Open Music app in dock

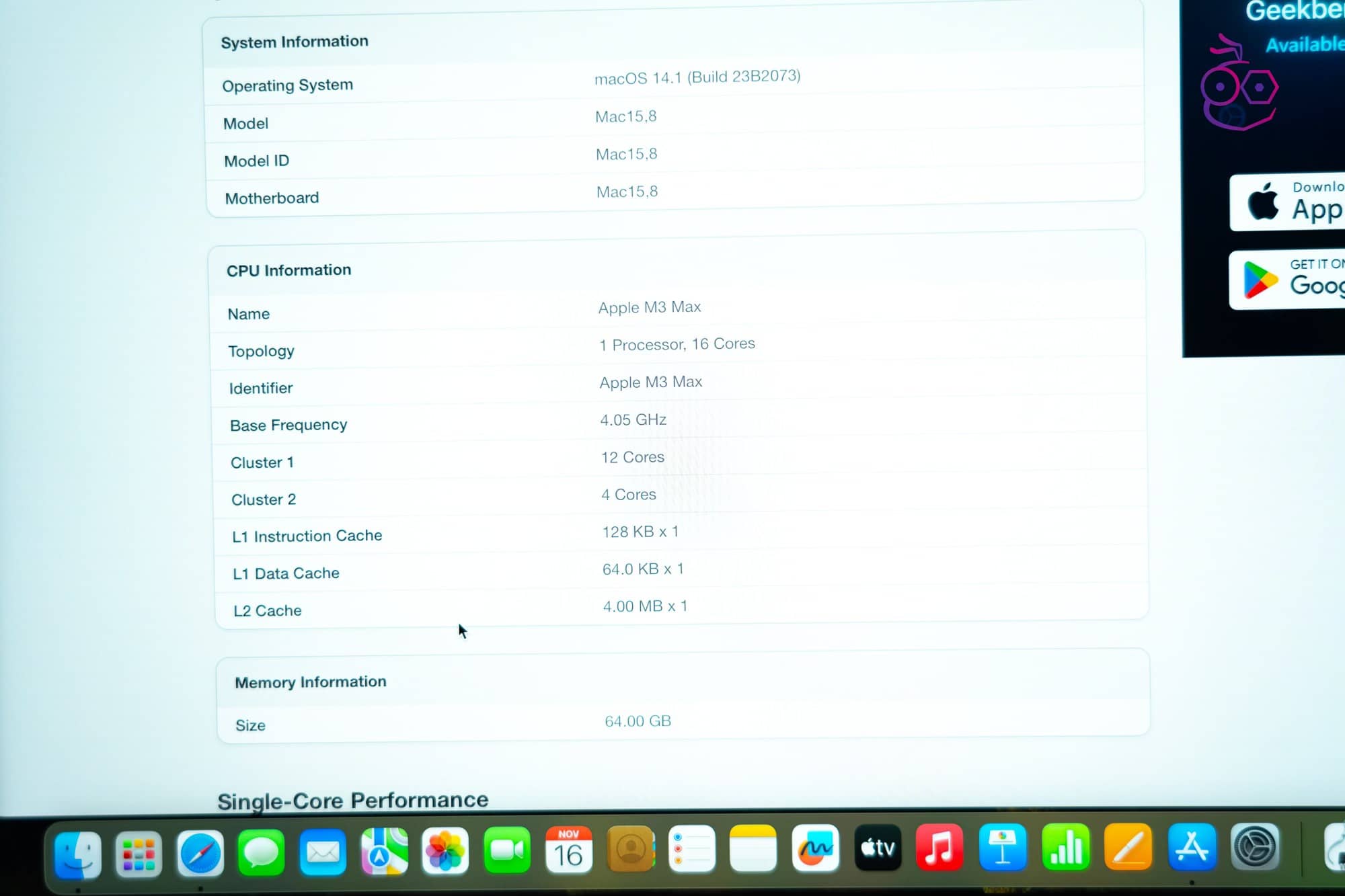(939, 847)
